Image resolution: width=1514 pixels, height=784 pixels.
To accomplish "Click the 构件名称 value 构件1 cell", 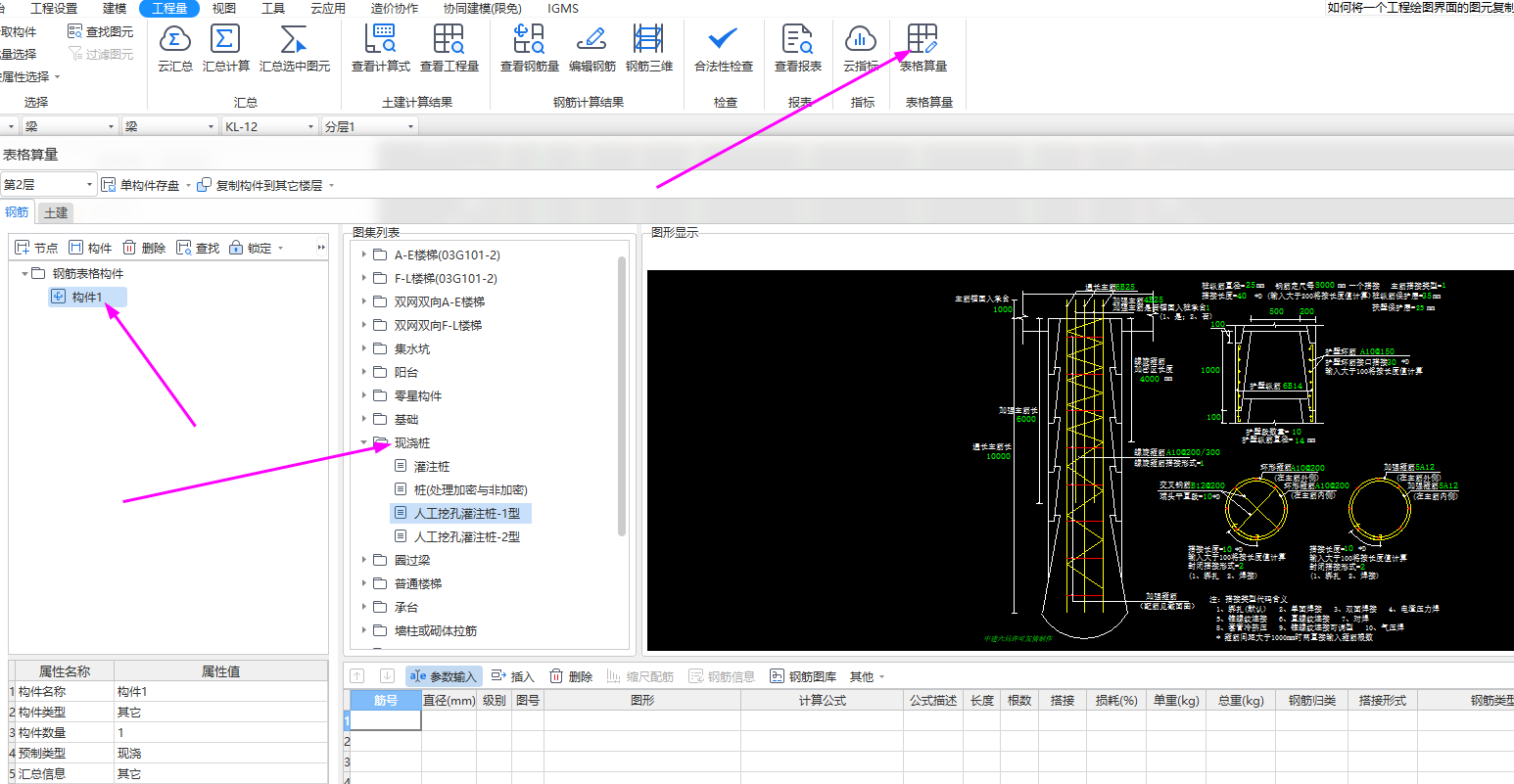I will click(x=220, y=692).
